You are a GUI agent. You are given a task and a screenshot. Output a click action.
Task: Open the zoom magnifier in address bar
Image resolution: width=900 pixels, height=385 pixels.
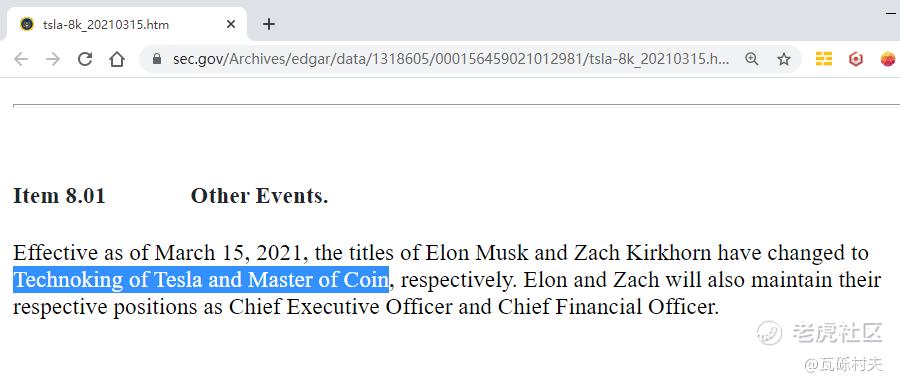751,59
